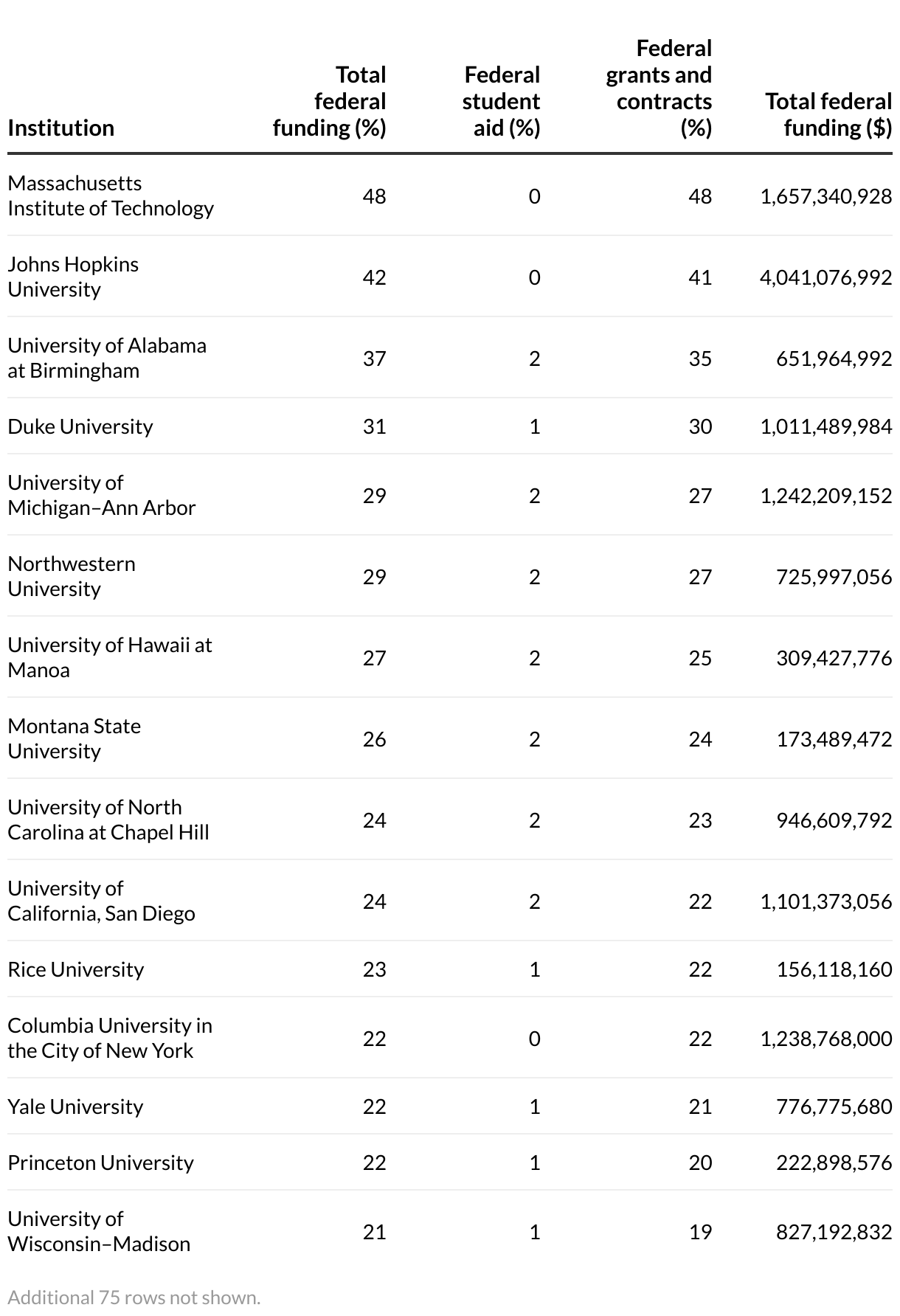This screenshot has height=1316, width=900.
Task: Select the Massachusetts Institute of Technology row
Action: [x=111, y=195]
